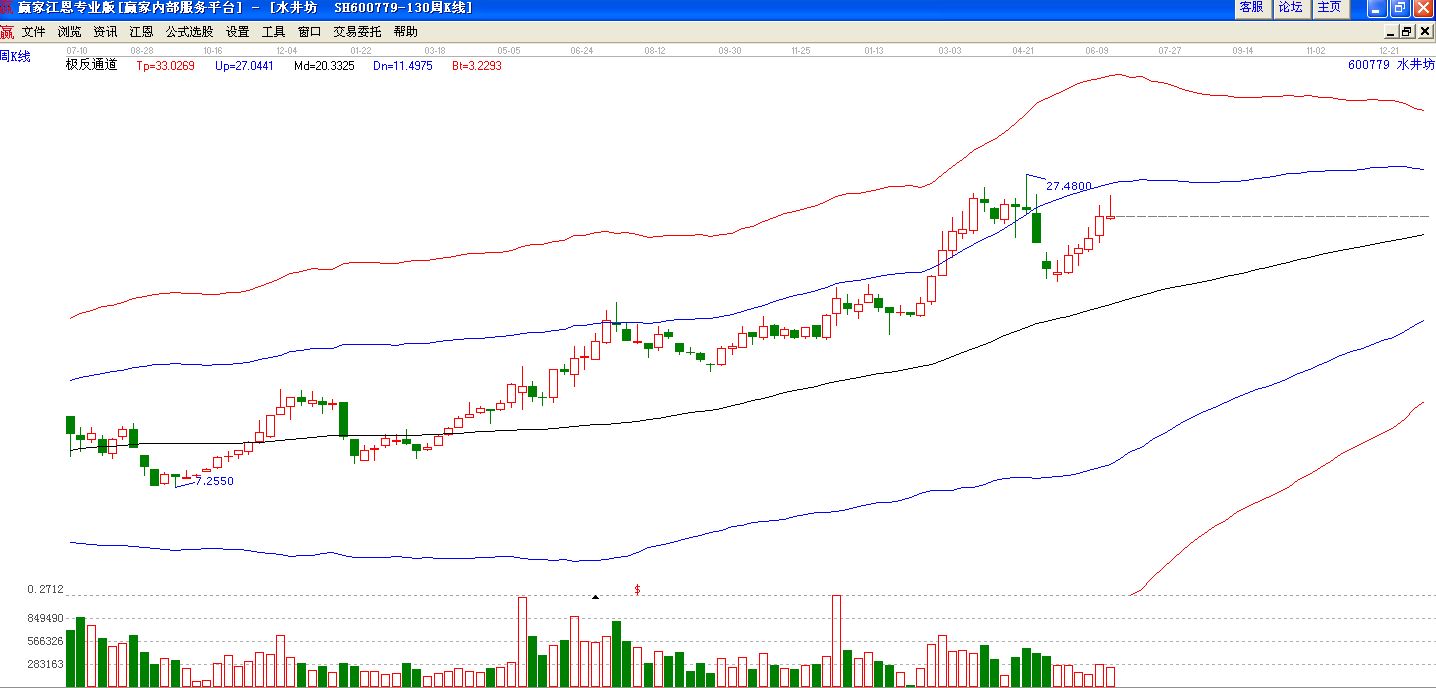
Task: Restore the inner chart window size
Action: pos(1407,32)
